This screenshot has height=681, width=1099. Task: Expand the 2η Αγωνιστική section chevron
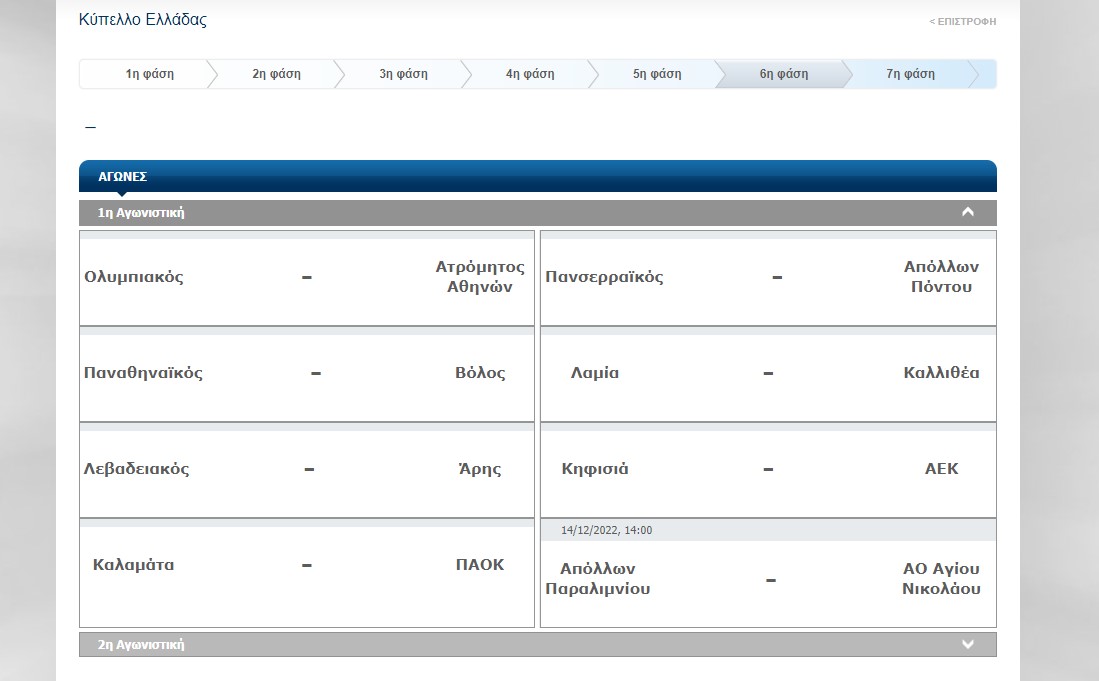click(967, 645)
